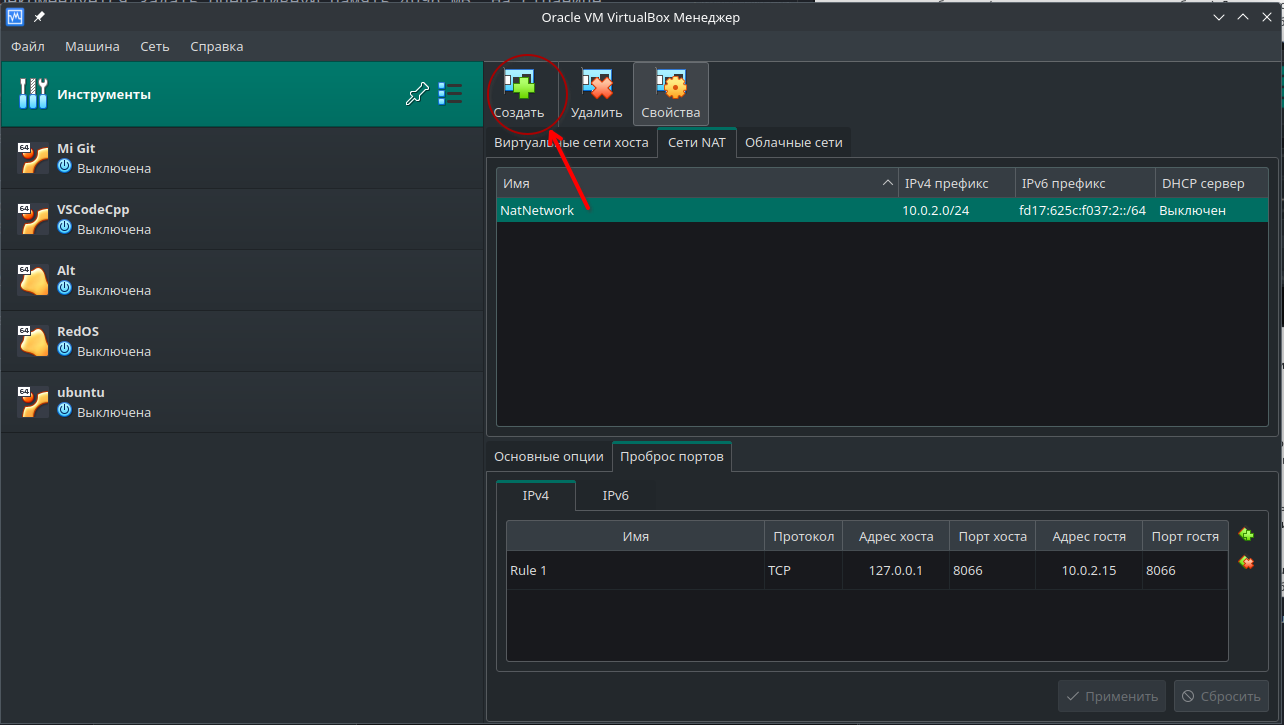Click the sort arrow on the Имя column

[886, 182]
